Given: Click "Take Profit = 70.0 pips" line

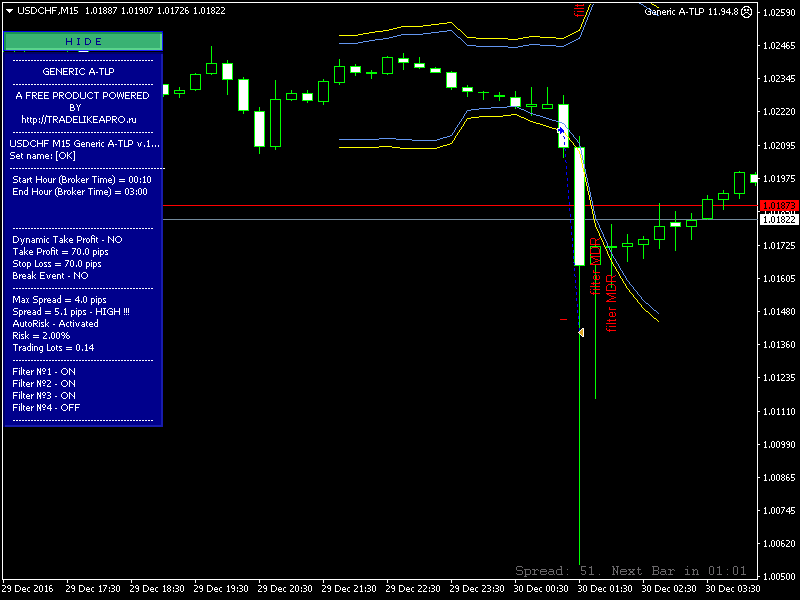Looking at the screenshot, I should [x=60, y=252].
